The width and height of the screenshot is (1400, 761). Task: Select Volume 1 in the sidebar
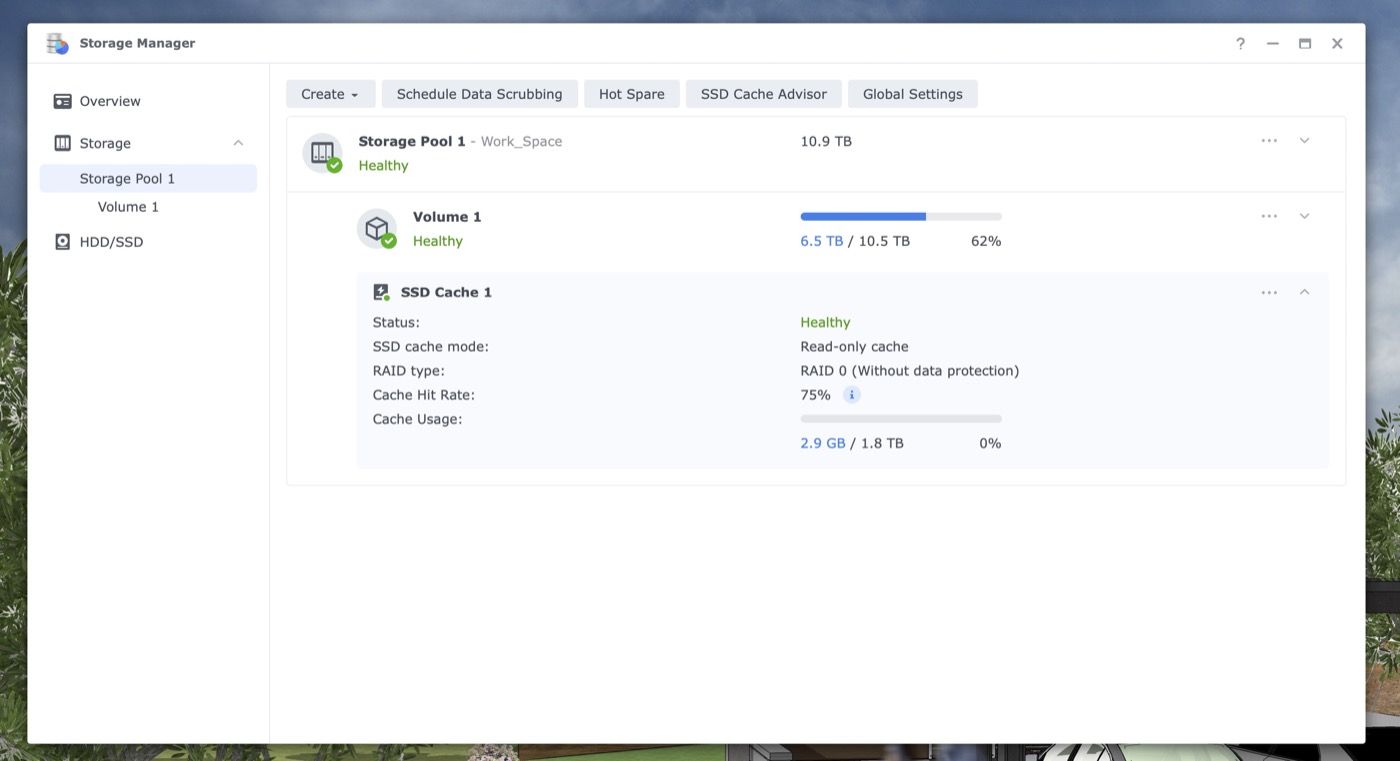128,207
